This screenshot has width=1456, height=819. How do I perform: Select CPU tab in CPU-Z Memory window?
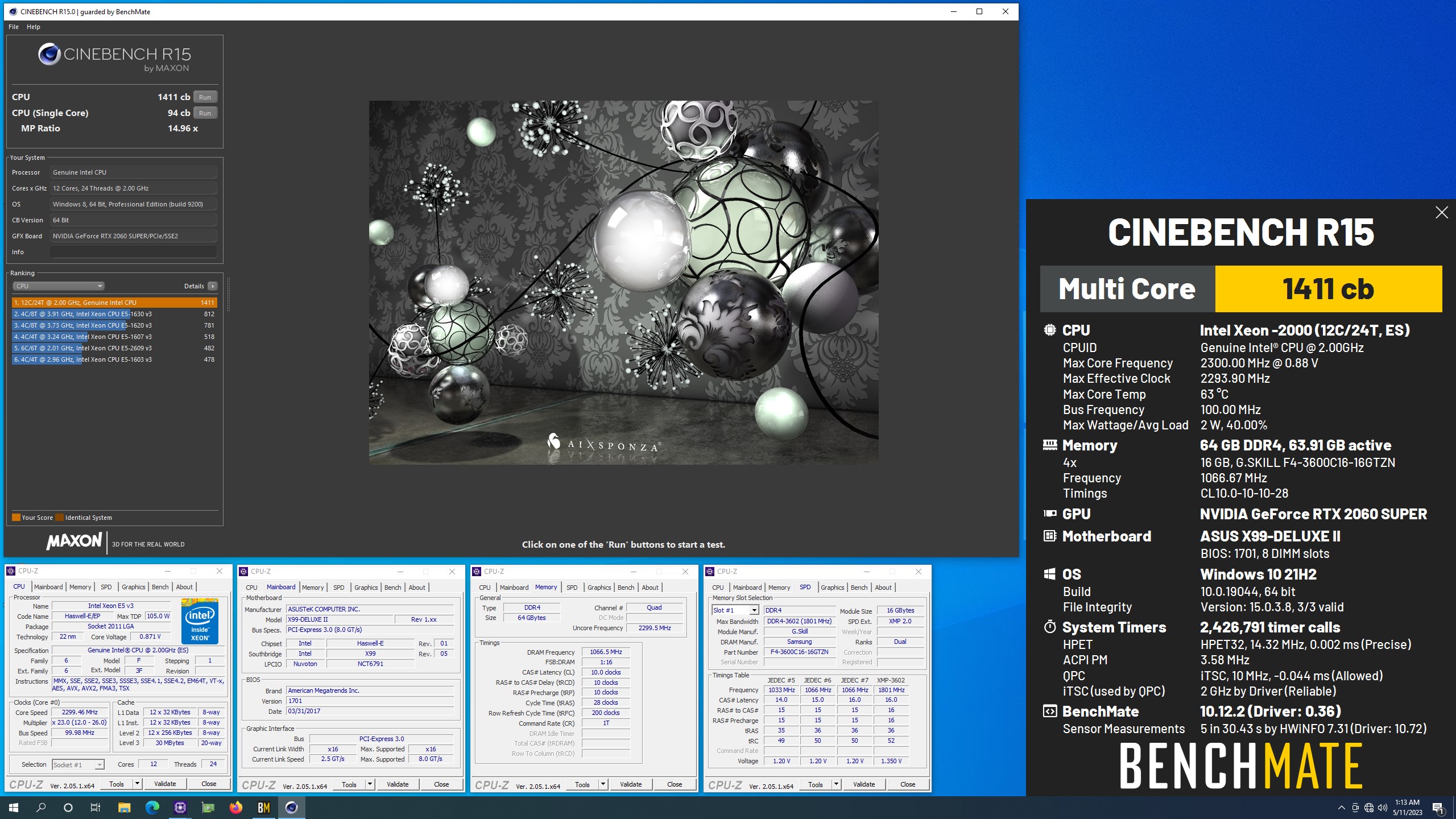click(485, 588)
